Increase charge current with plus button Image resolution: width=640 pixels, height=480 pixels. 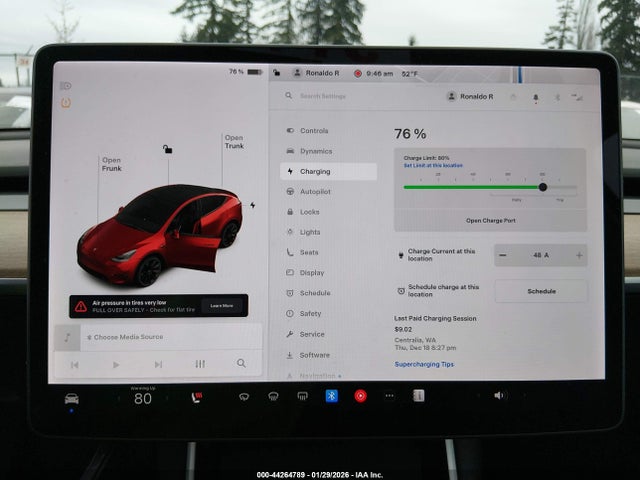[x=579, y=255]
